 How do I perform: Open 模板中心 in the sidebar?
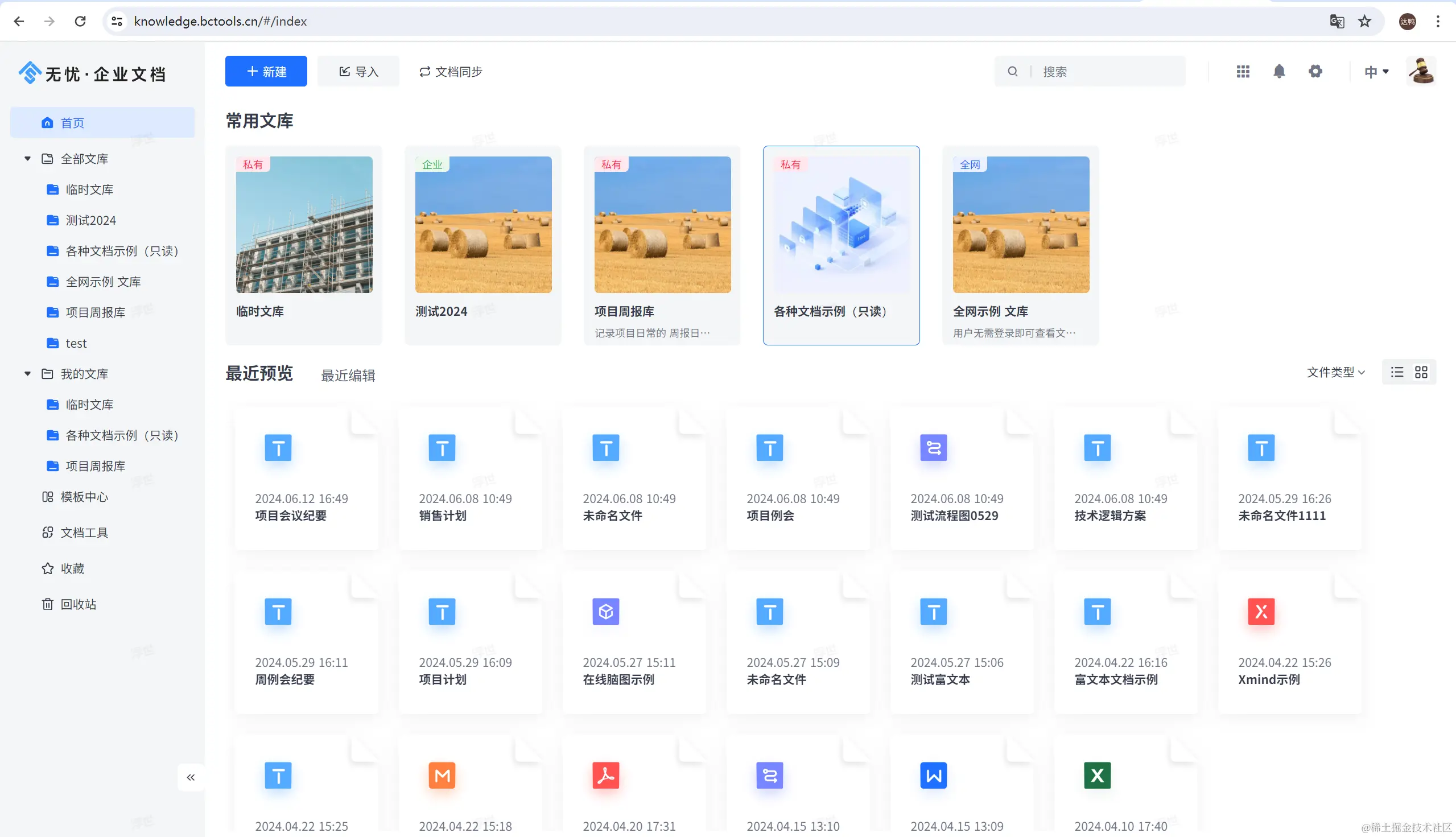click(x=84, y=497)
